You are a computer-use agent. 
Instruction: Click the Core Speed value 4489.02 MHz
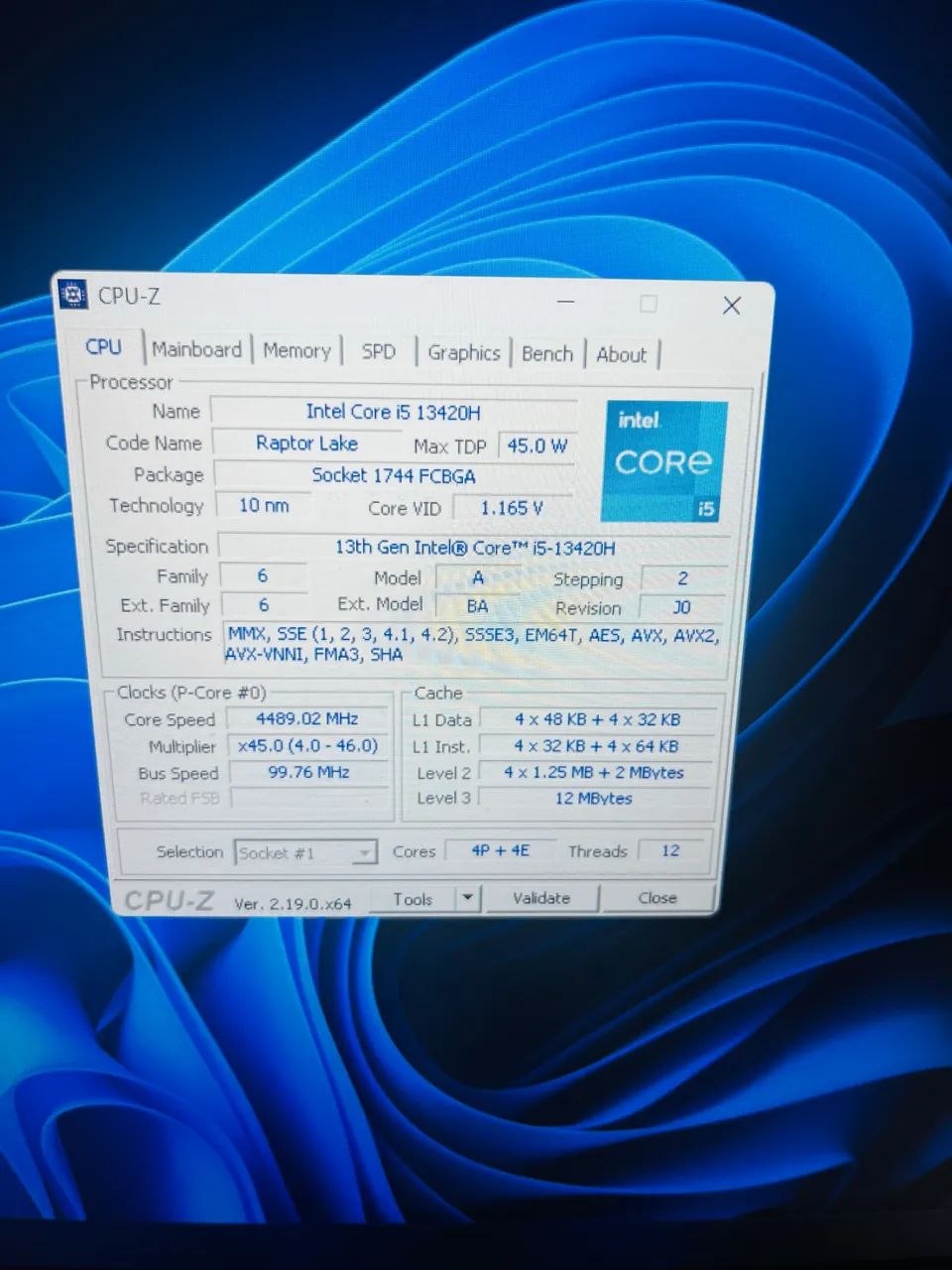[x=307, y=718]
